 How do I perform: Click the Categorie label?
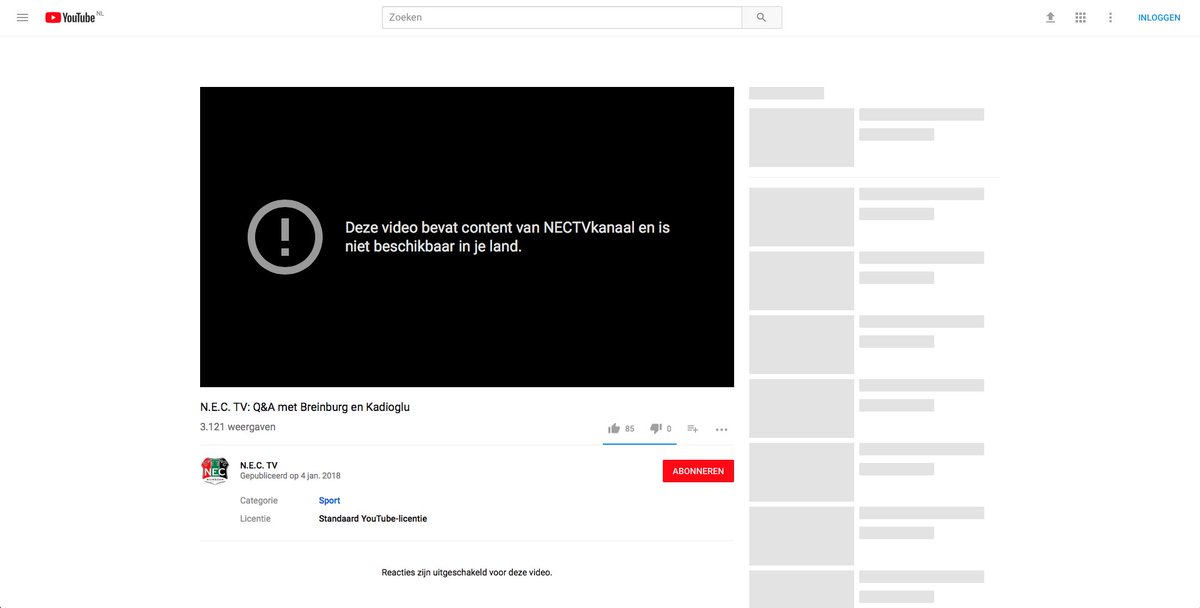(260, 501)
